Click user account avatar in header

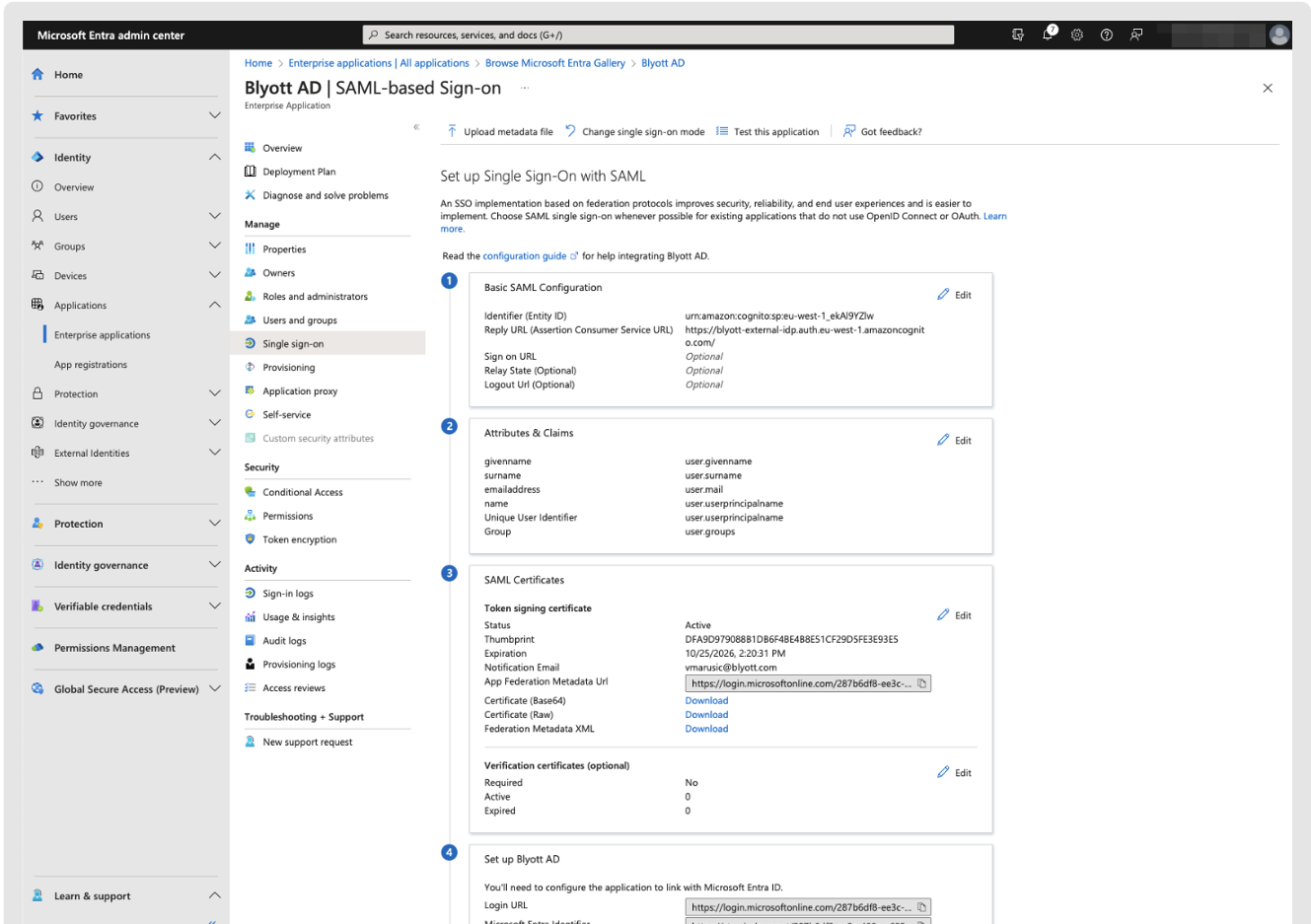pos(1279,35)
